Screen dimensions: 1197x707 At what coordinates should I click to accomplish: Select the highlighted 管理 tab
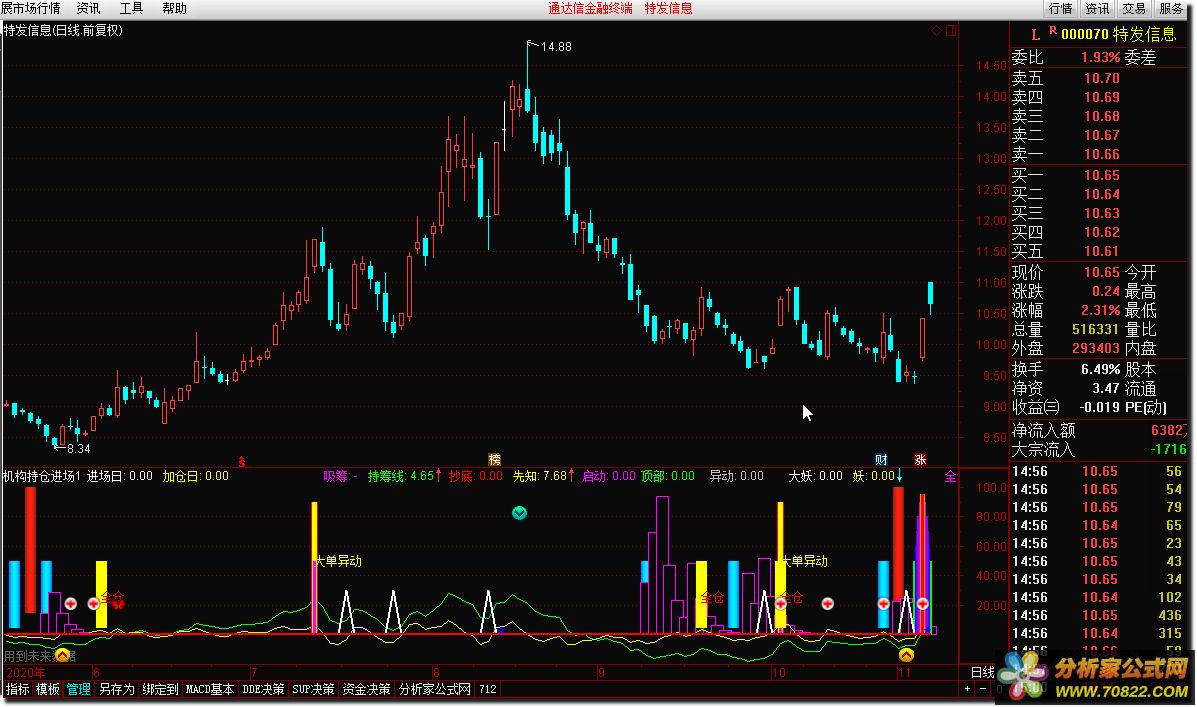pos(79,689)
